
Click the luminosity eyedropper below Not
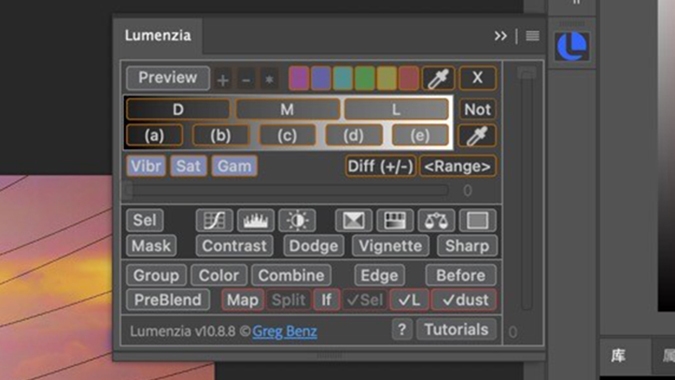click(x=477, y=136)
